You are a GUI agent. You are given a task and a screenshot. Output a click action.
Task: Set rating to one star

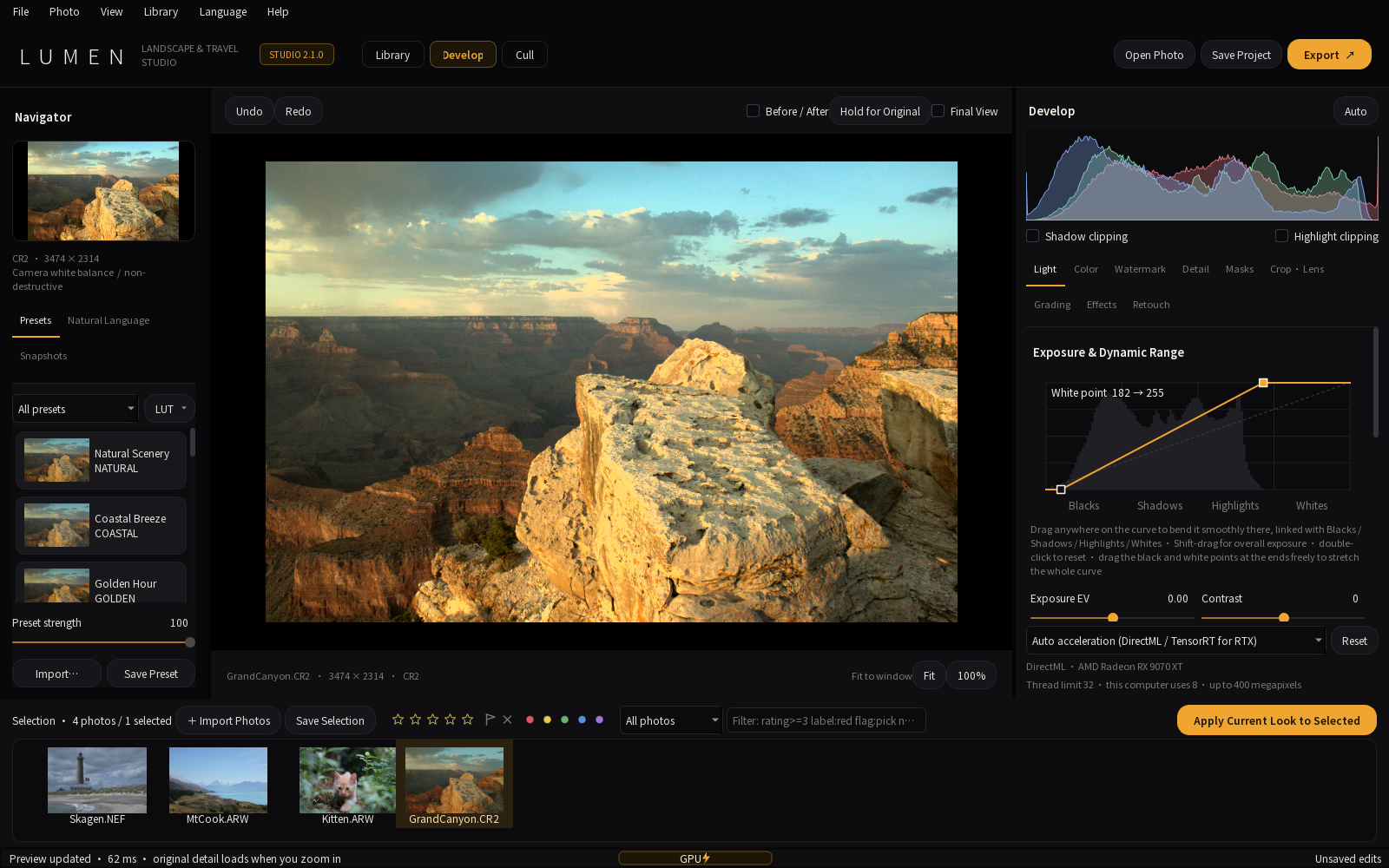click(x=398, y=720)
